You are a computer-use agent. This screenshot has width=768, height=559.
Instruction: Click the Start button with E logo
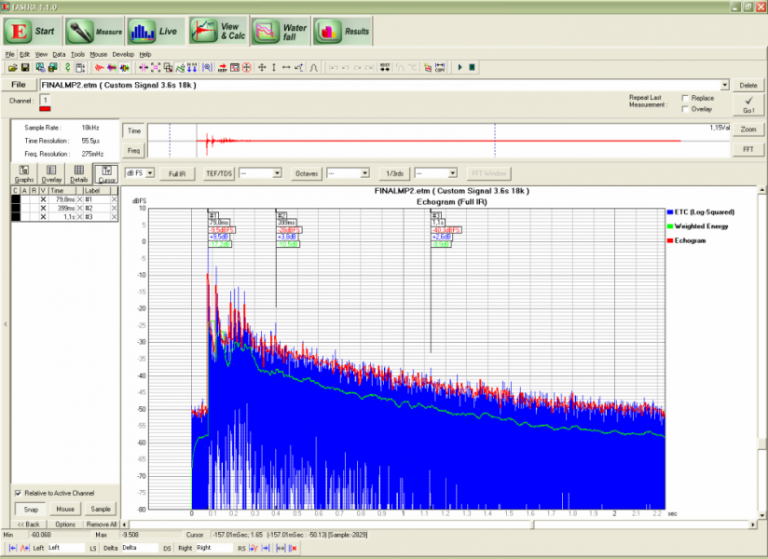tap(32, 31)
